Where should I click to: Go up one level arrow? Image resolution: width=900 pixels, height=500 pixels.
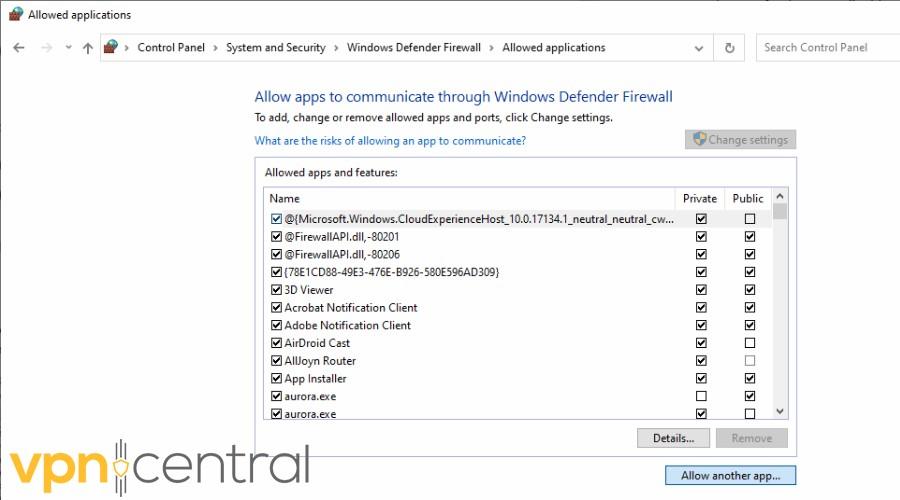pyautogui.click(x=87, y=48)
